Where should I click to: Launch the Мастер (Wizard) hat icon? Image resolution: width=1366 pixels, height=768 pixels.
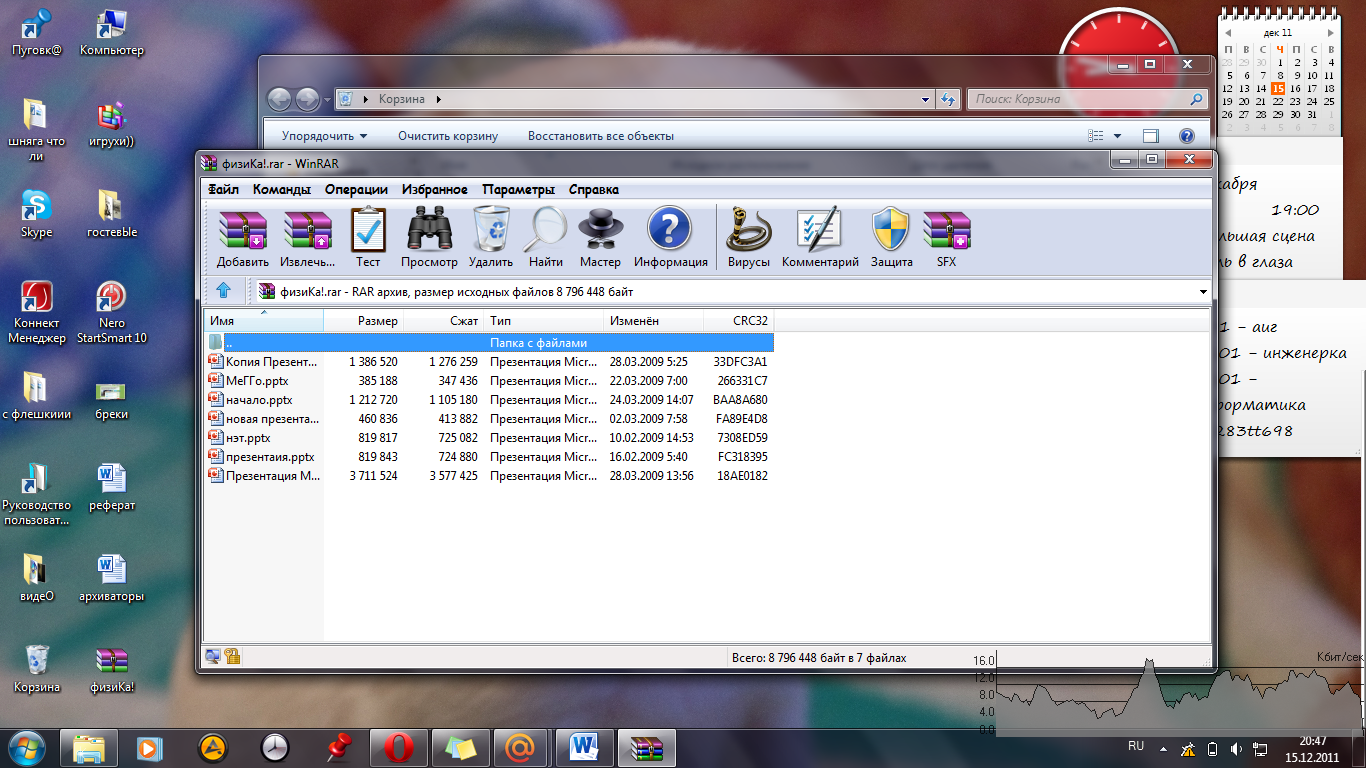pos(601,237)
